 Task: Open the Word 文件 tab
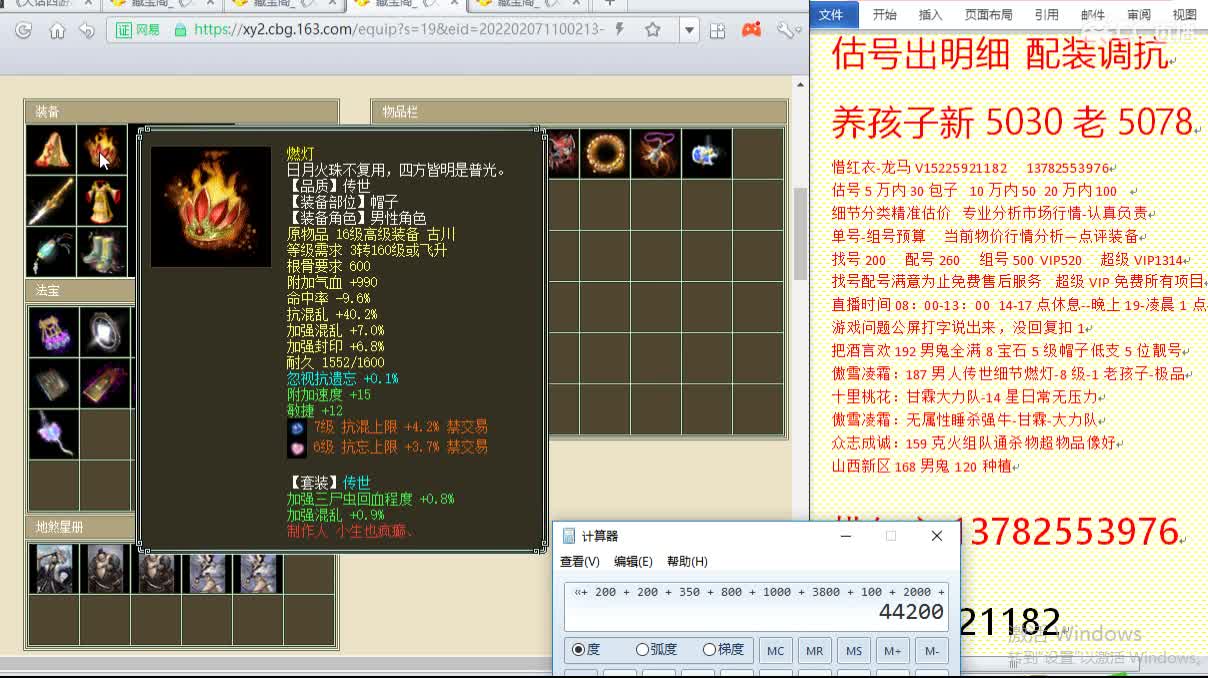pos(831,15)
